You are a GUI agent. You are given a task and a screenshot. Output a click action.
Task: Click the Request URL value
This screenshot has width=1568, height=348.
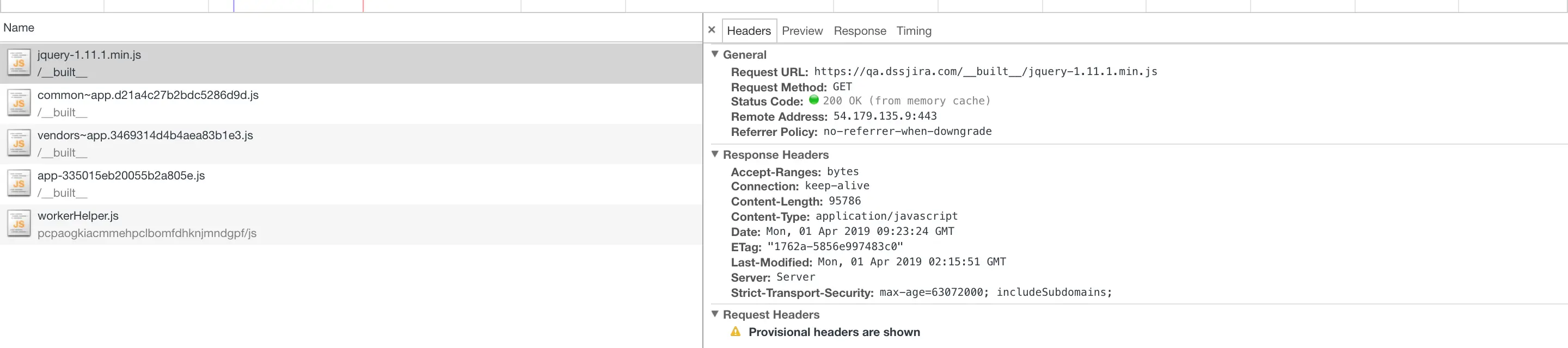[x=985, y=72]
